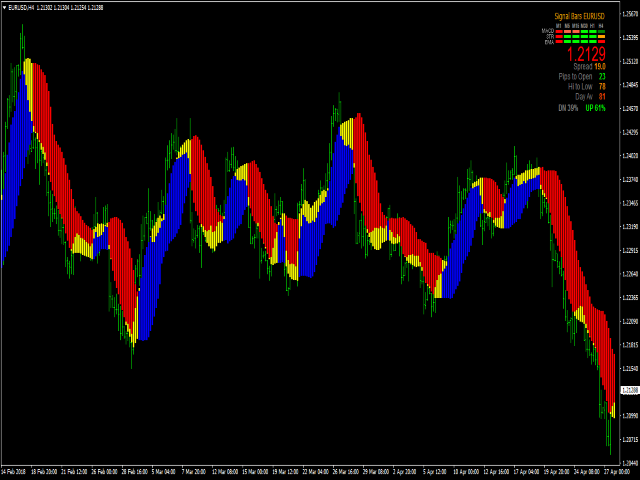Select the EMA M1 signal cell

pos(559,41)
